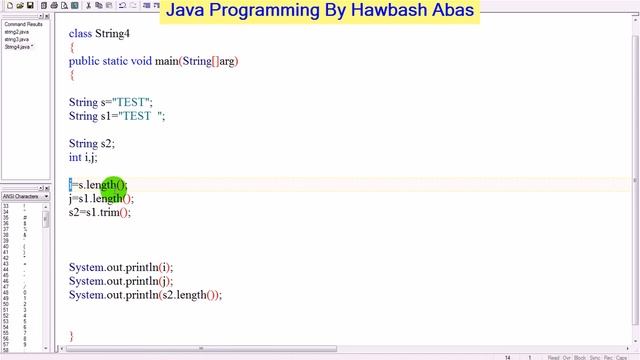Screen dimensions: 640x360
Task: Click the closing brace at code end
Action: (x=71, y=336)
